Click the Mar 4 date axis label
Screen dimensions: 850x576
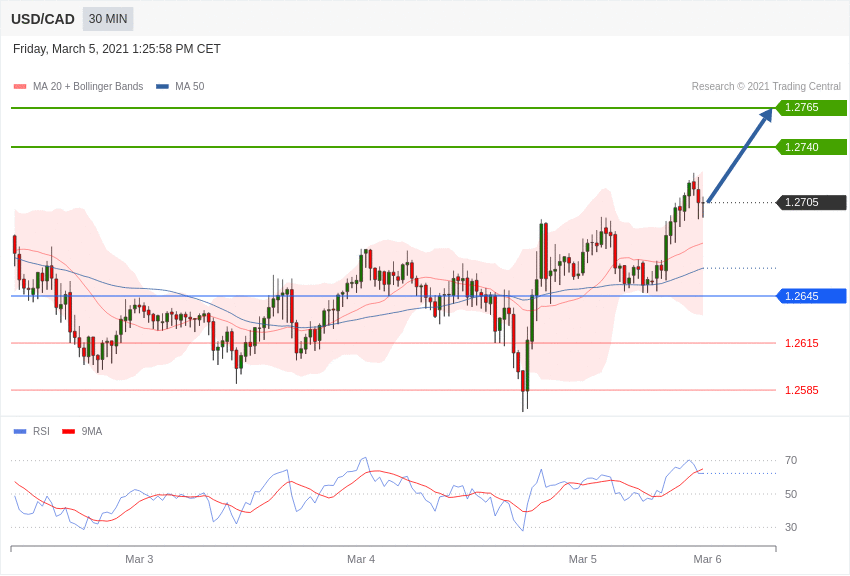(x=361, y=559)
